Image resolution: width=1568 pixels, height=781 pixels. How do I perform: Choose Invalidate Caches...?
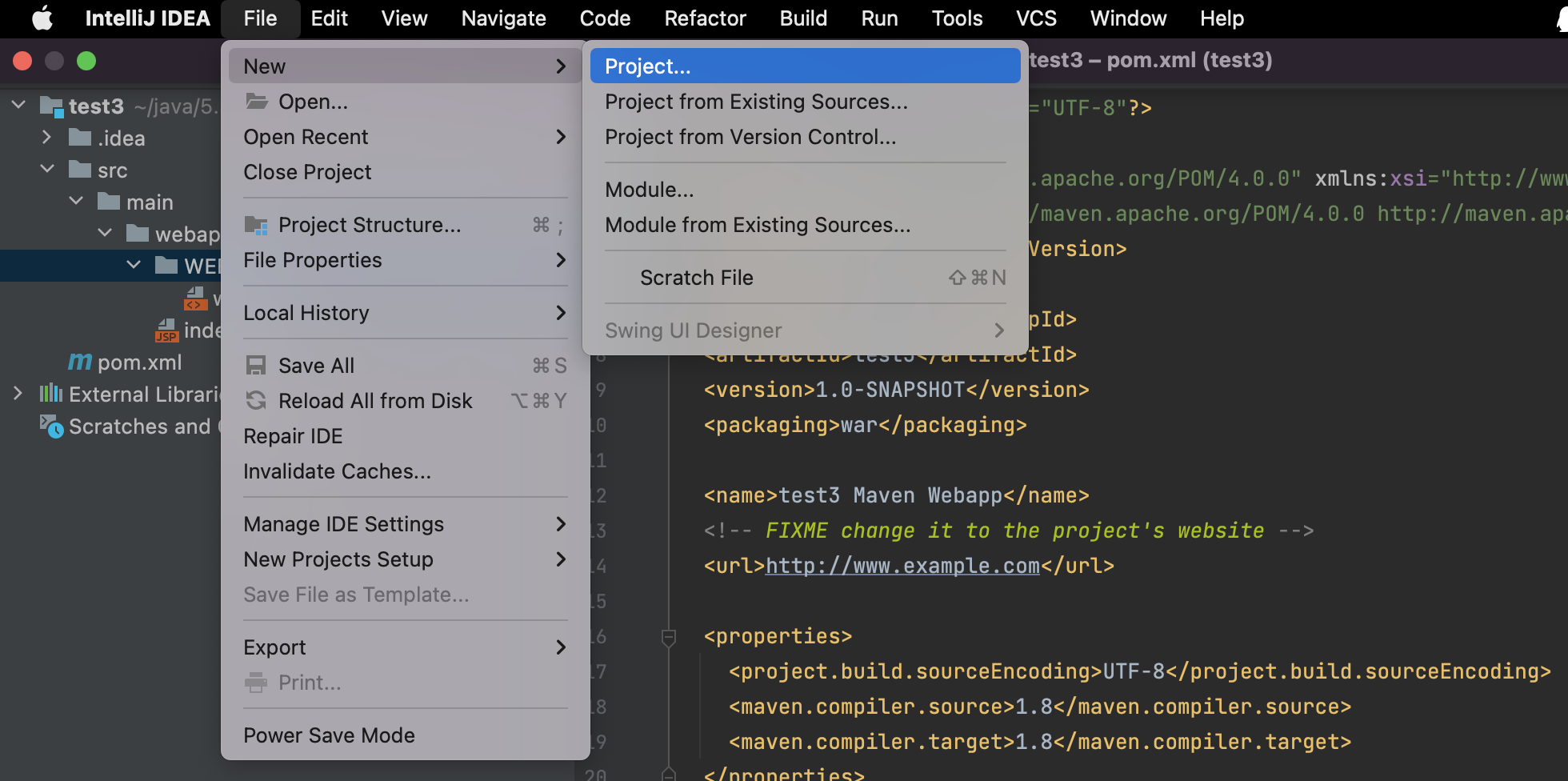(405, 471)
